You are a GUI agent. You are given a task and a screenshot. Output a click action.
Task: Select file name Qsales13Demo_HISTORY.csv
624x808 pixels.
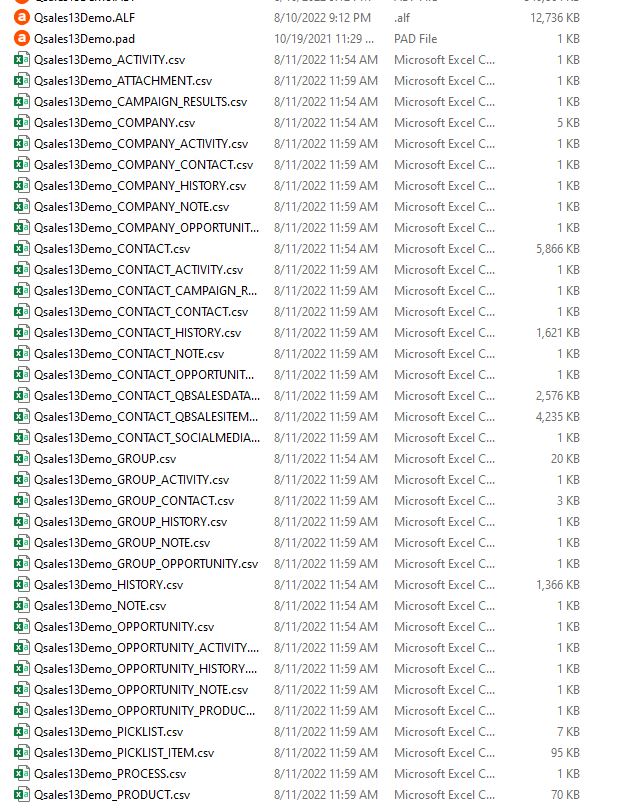(x=109, y=585)
